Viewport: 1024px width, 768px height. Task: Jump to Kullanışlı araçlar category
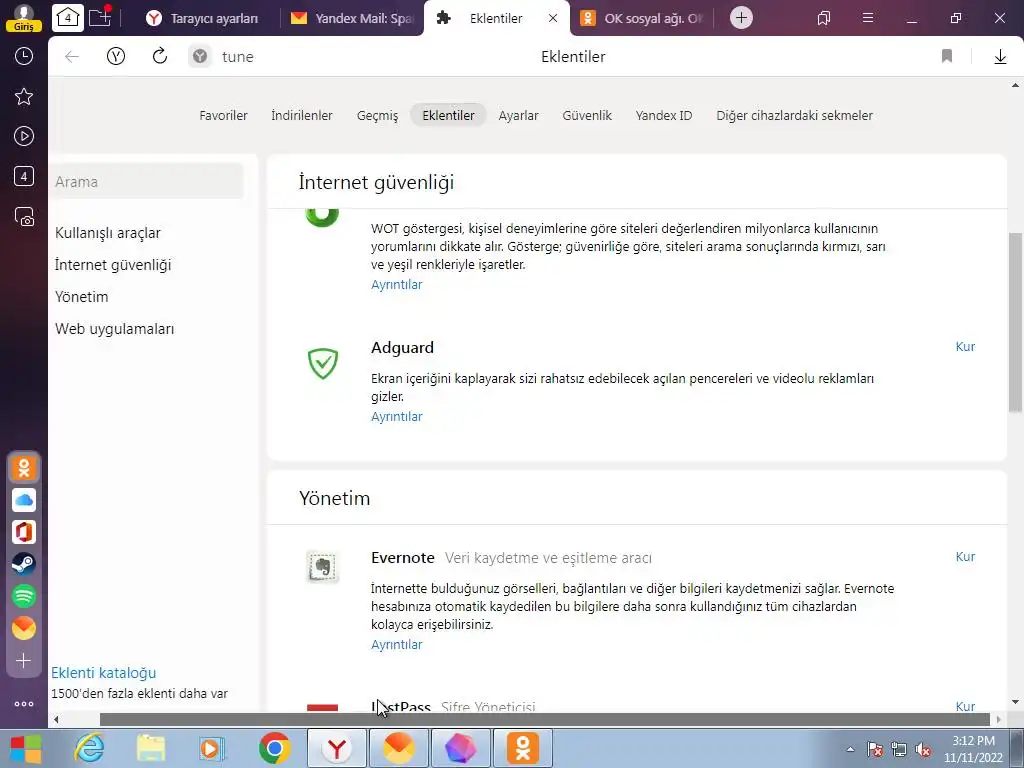pyautogui.click(x=108, y=233)
